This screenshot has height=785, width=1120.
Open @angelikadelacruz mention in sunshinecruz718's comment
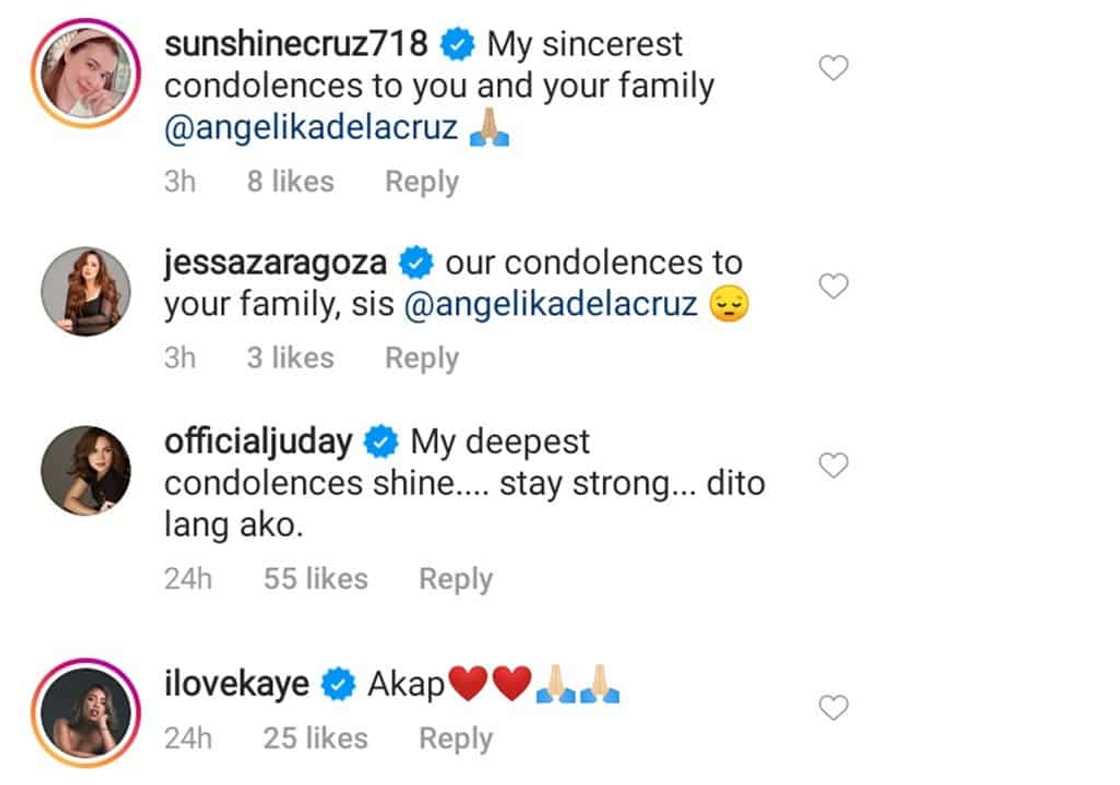tap(311, 129)
